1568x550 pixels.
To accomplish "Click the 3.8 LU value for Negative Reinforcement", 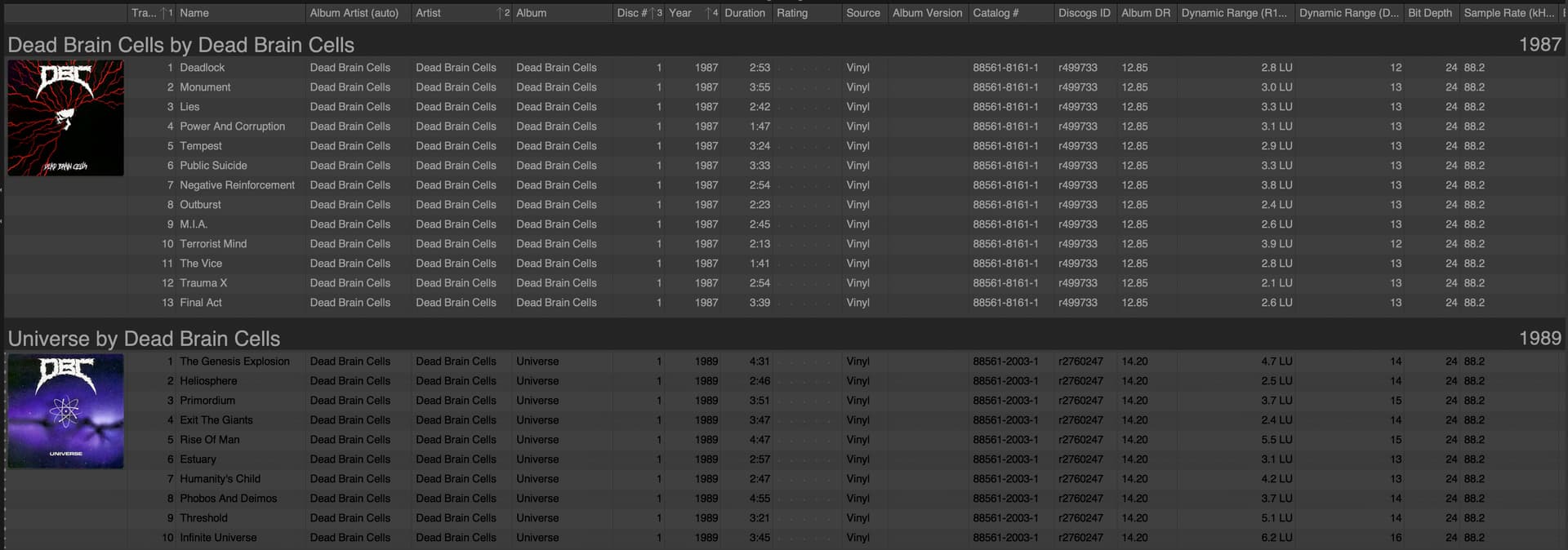I will click(x=1276, y=185).
